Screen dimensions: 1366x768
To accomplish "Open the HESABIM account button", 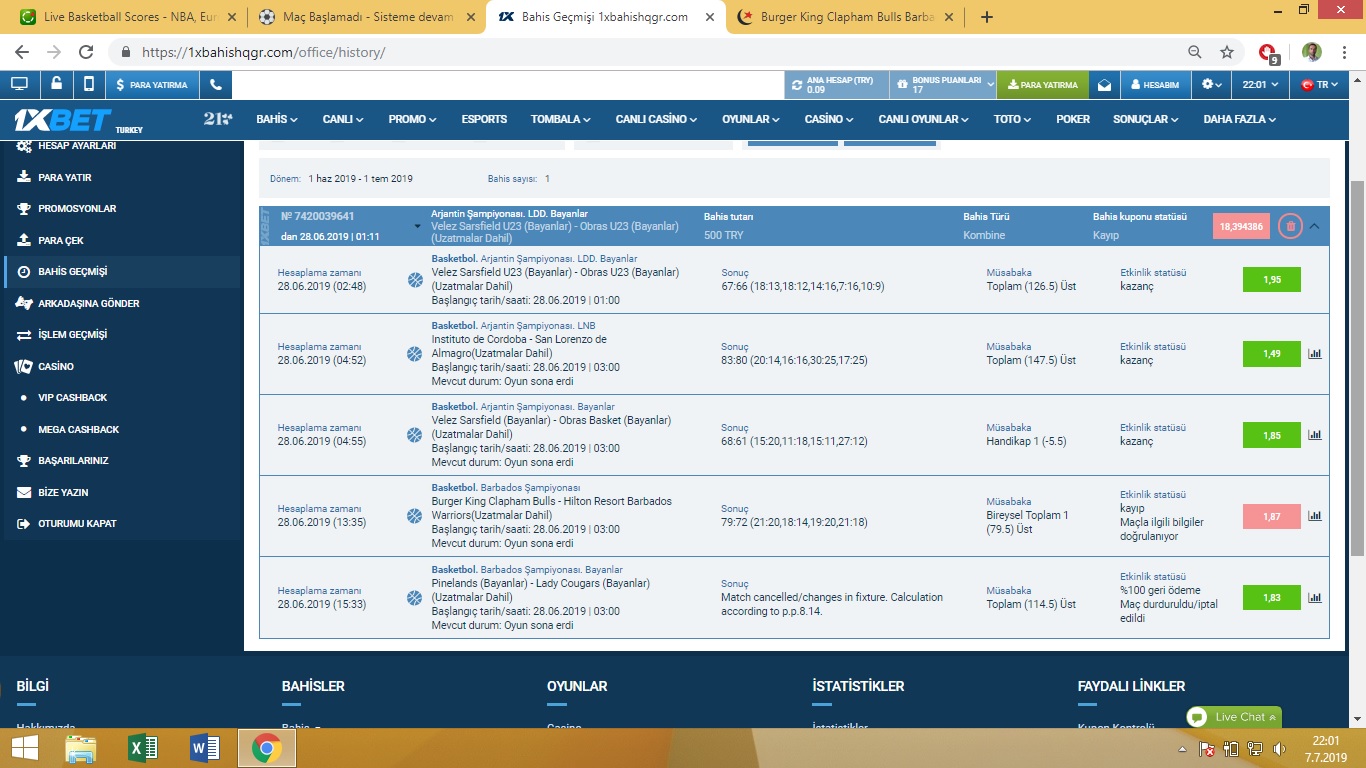I will point(1154,85).
